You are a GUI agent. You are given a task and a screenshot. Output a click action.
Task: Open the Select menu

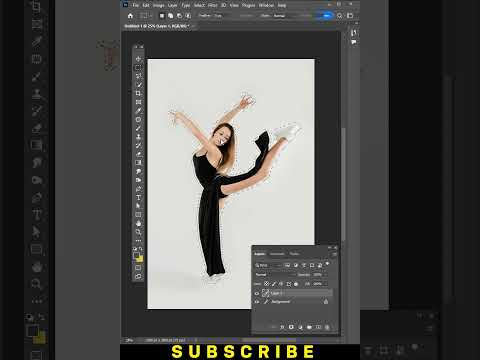[199, 5]
